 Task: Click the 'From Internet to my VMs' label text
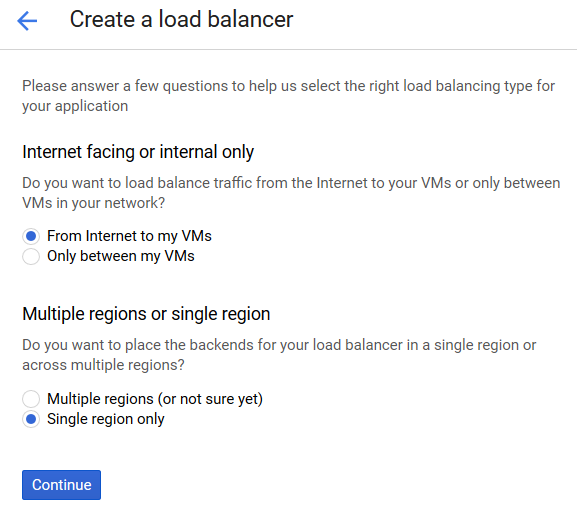129,236
